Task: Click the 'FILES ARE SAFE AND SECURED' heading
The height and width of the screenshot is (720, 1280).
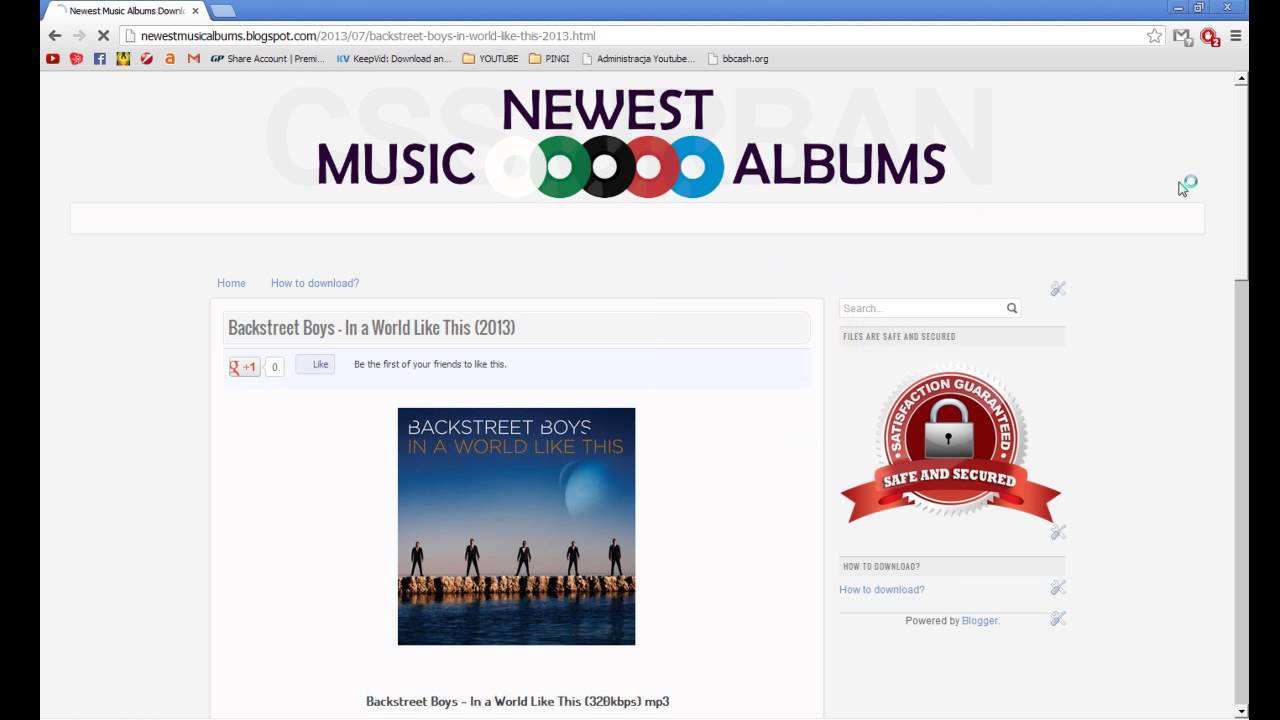Action: (x=899, y=337)
